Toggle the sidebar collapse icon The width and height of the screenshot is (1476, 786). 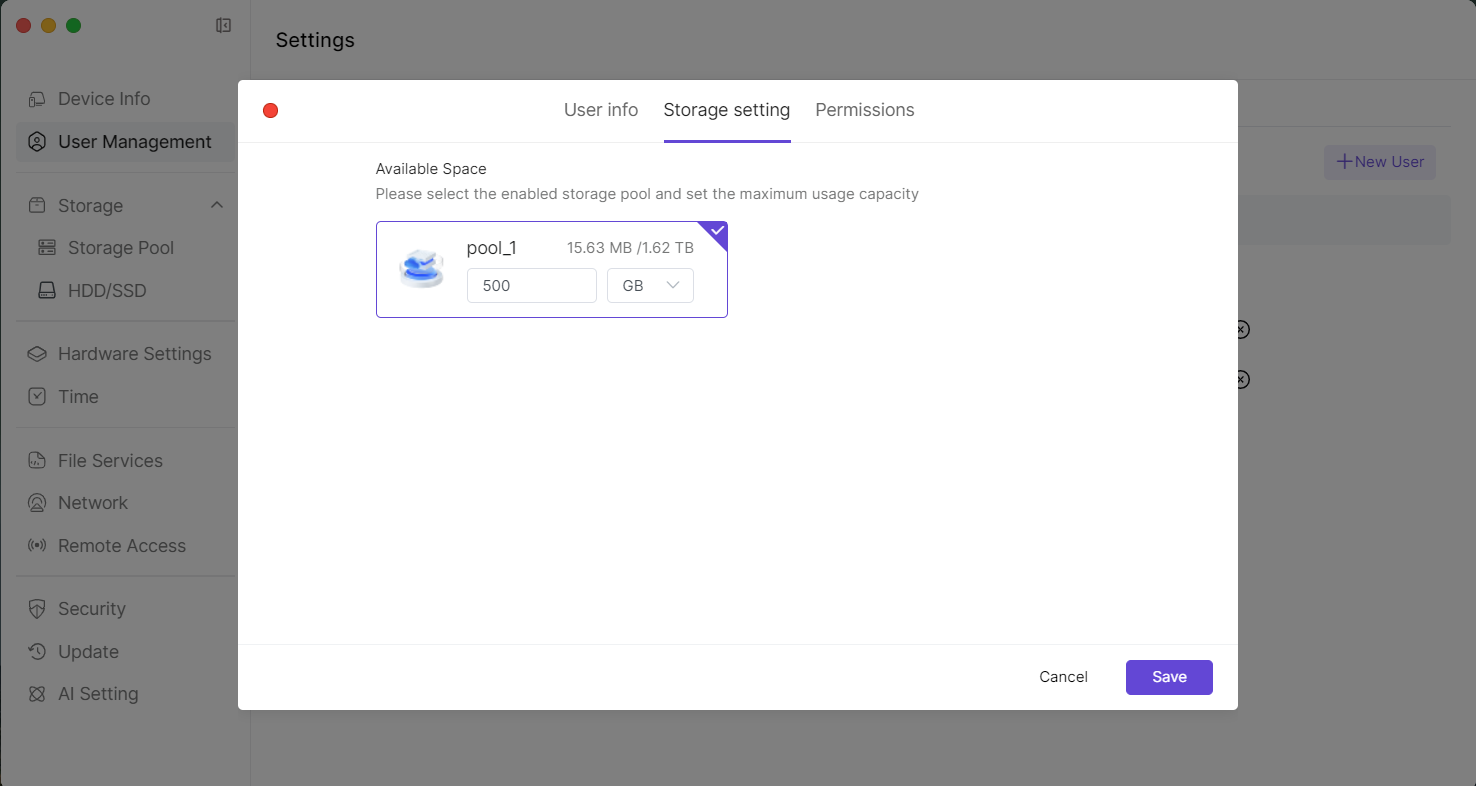(x=224, y=26)
